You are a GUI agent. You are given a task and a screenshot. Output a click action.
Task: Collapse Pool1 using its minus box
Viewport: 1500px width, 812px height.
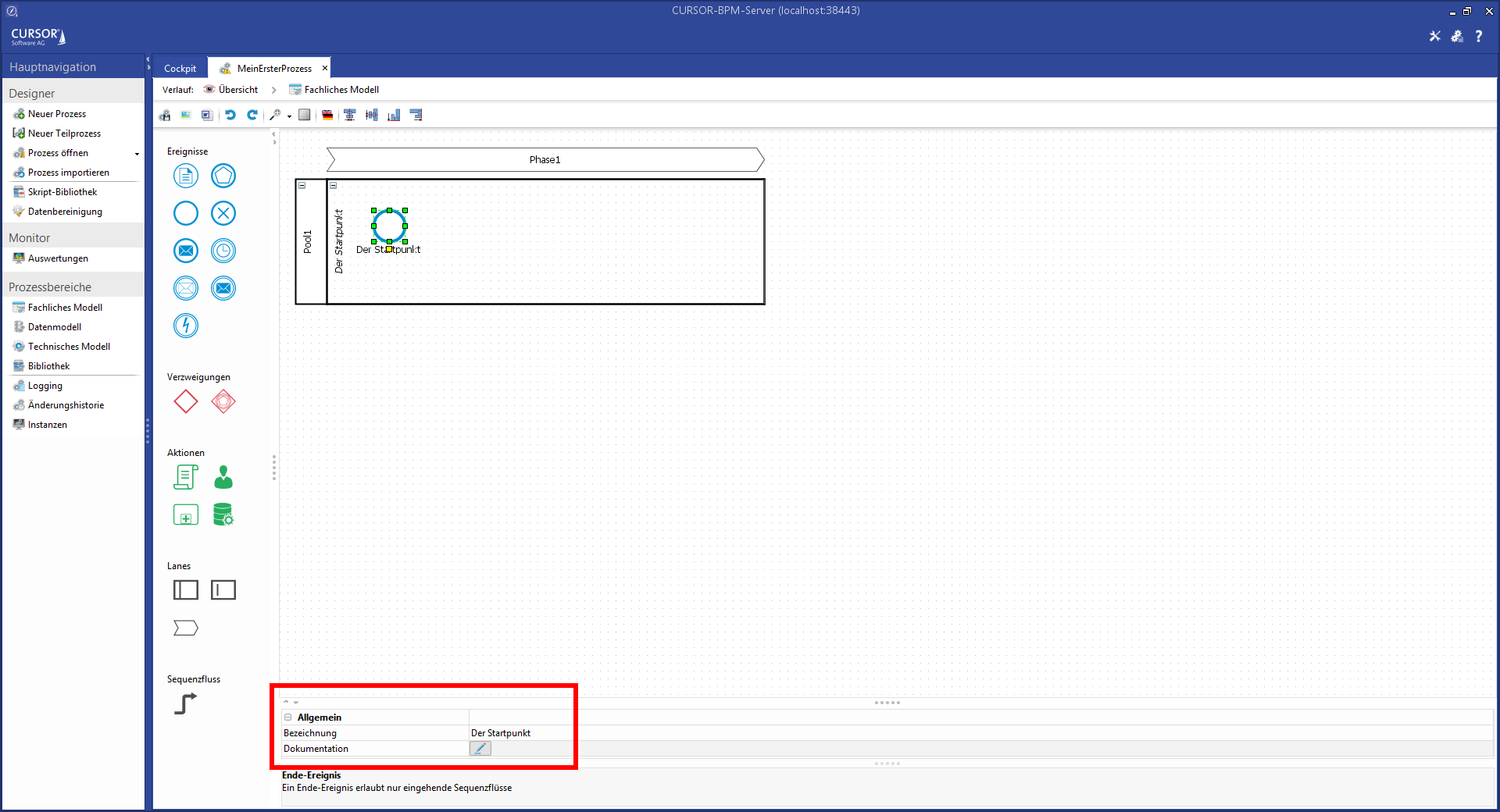302,186
